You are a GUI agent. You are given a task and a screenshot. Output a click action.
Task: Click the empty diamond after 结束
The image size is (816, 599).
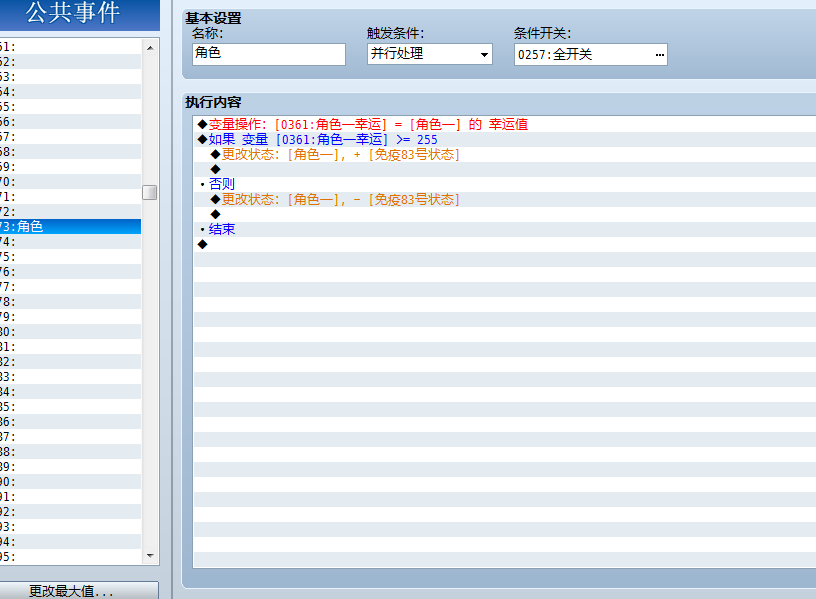(202, 244)
